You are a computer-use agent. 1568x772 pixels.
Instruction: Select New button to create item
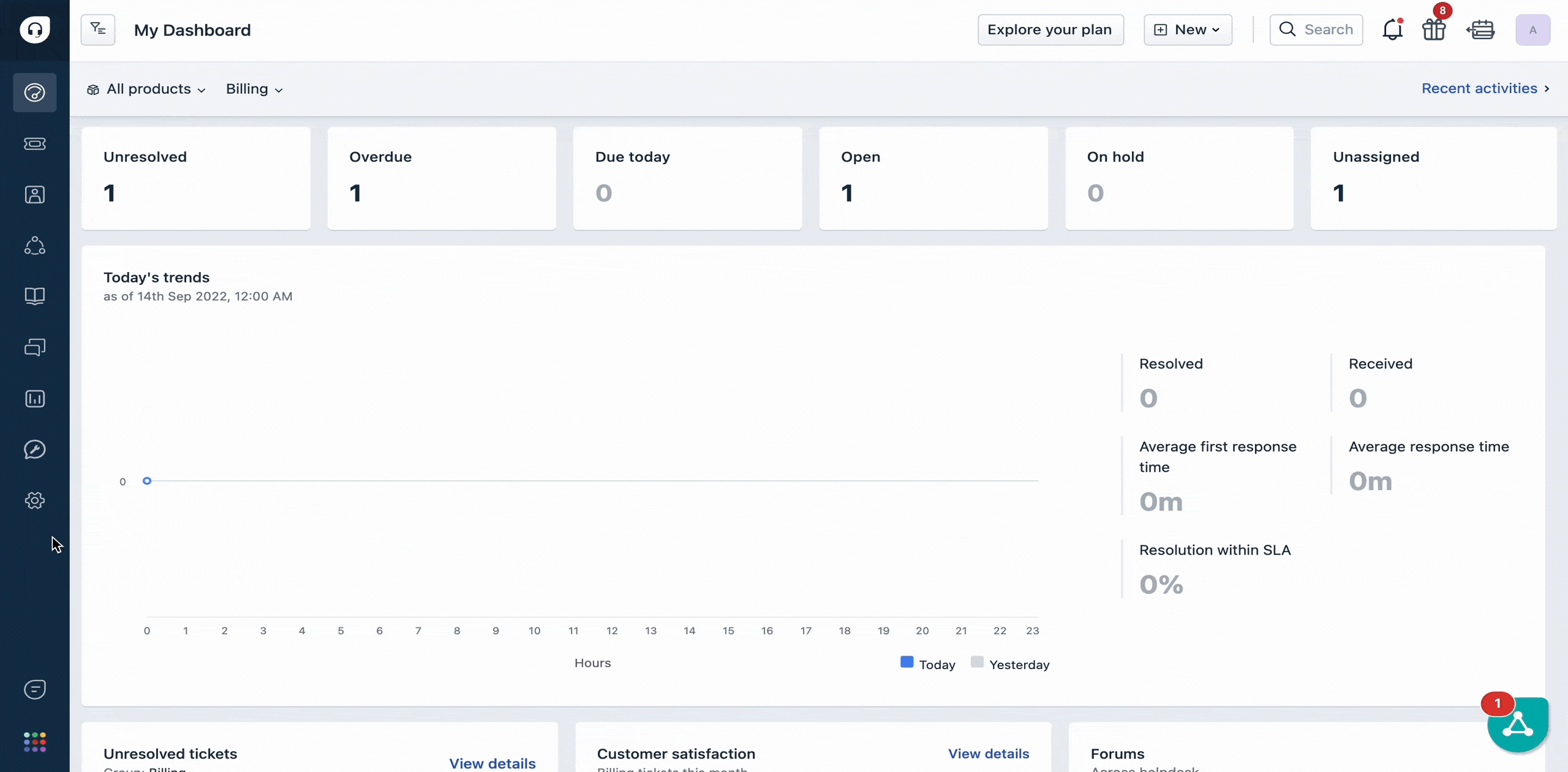(x=1188, y=29)
